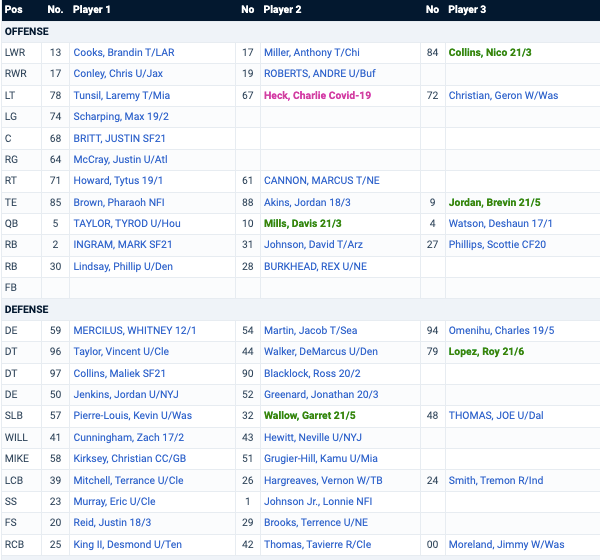600x560 pixels.
Task: Open THOMAS, JOE U/Dal link
Action: click(x=496, y=415)
